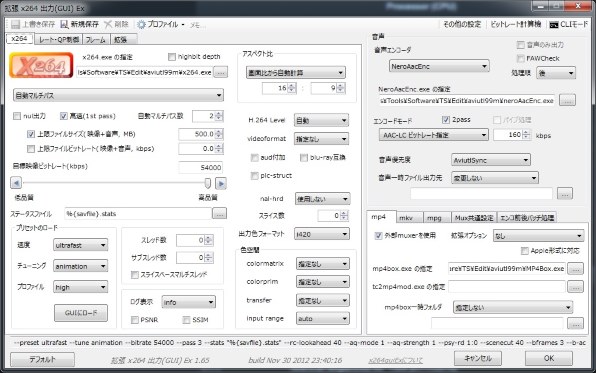Open the x264guiExについて link
Viewport: 596px width, 373px height.
pos(395,360)
